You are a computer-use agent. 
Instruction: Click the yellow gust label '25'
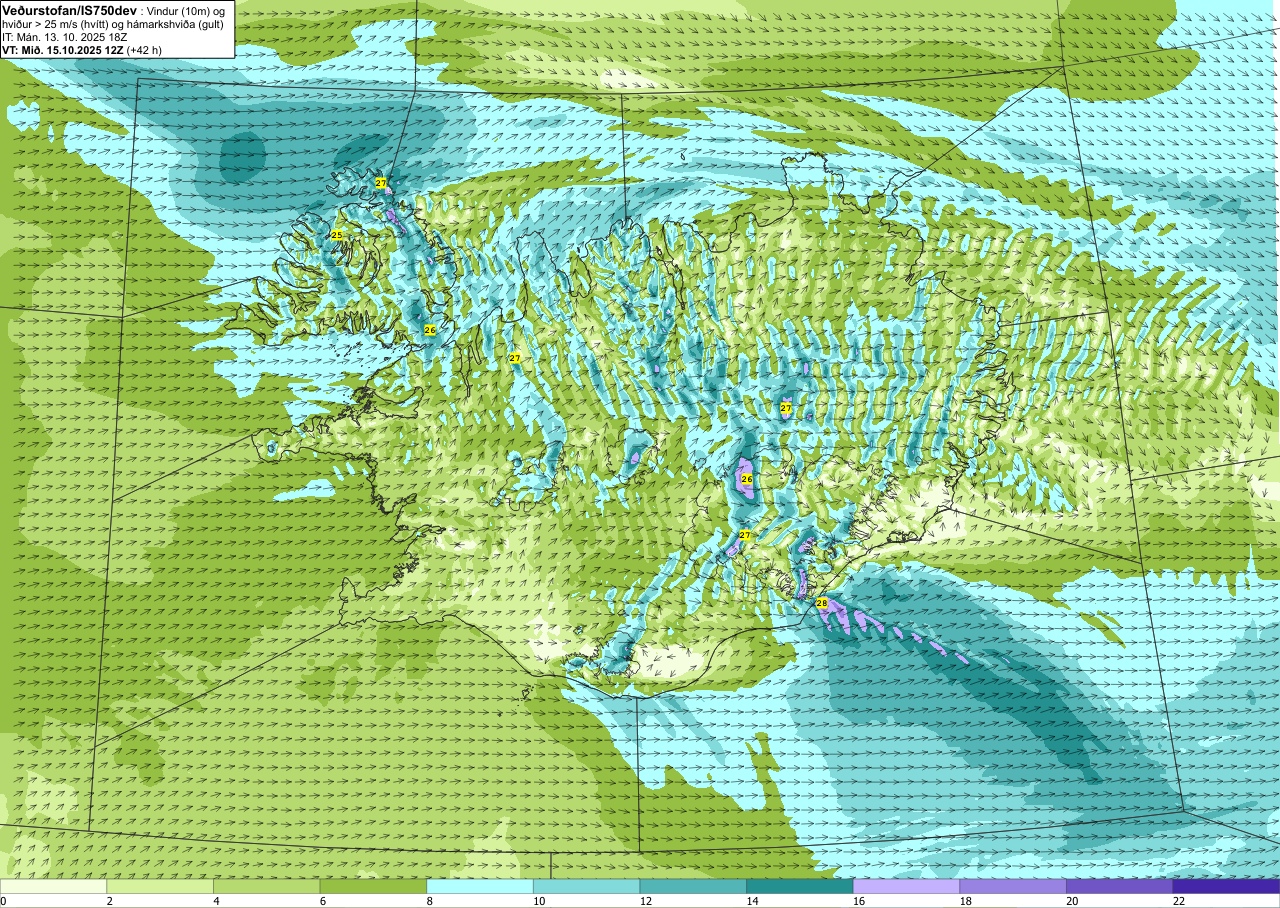(337, 235)
